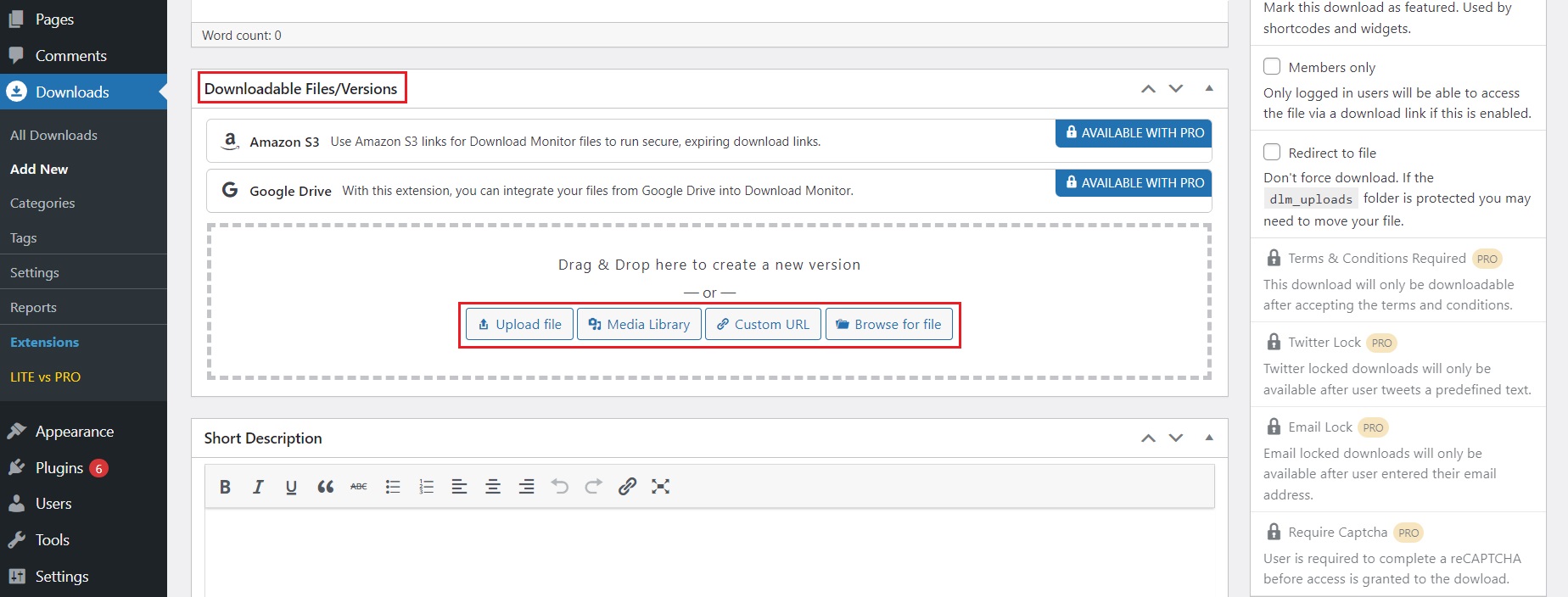Open the Users admin menu
Image resolution: width=1568 pixels, height=597 pixels.
[83, 503]
